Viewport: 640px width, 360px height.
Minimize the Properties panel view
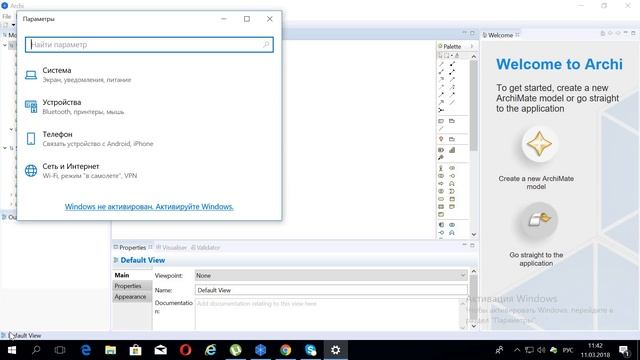(x=464, y=245)
